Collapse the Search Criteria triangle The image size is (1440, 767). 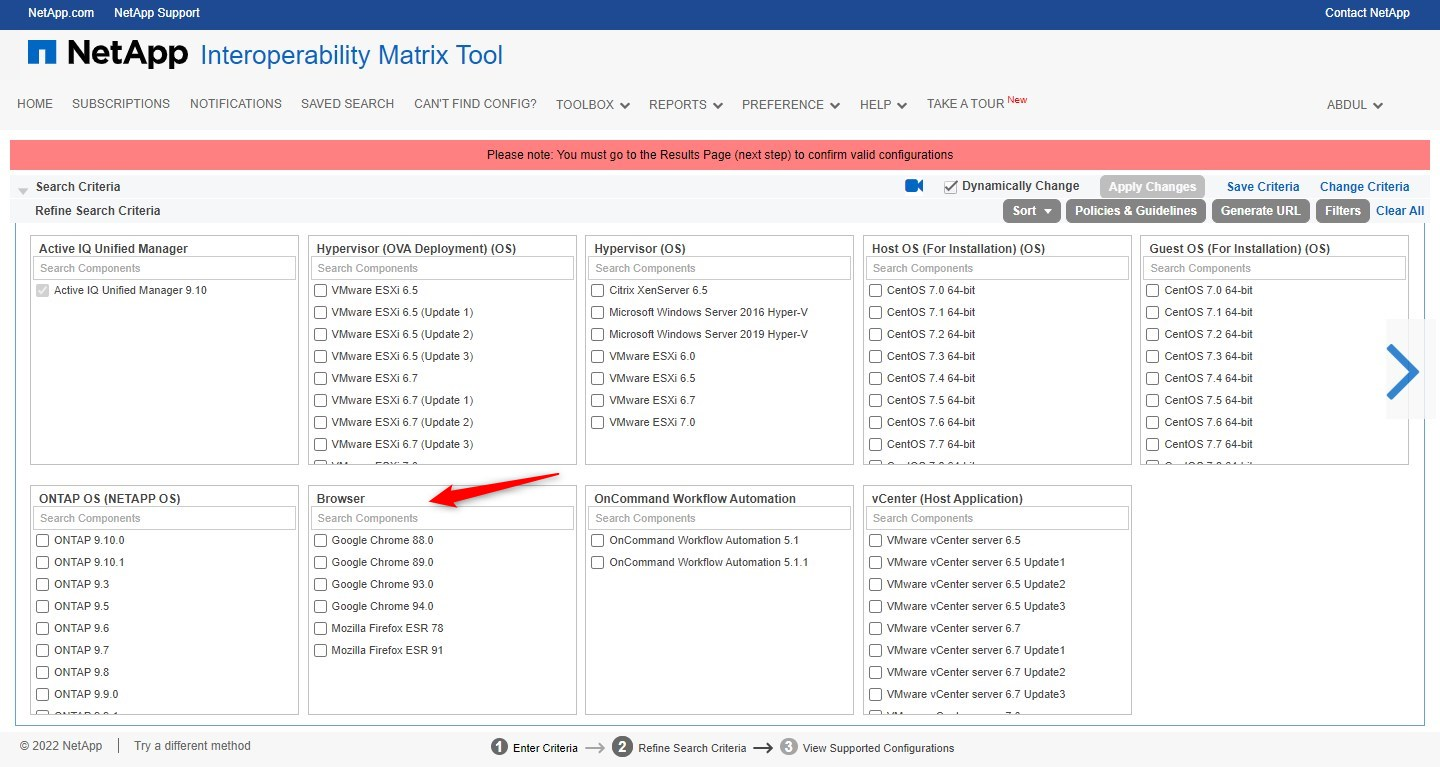pyautogui.click(x=23, y=189)
